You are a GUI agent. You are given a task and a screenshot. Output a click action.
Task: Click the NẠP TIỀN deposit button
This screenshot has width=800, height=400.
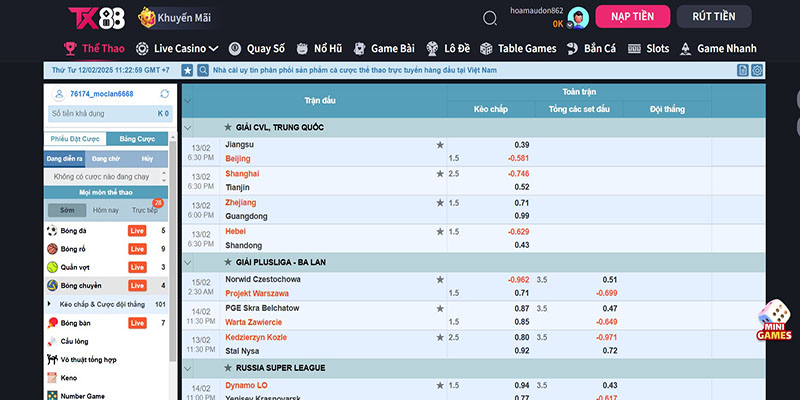coord(632,17)
